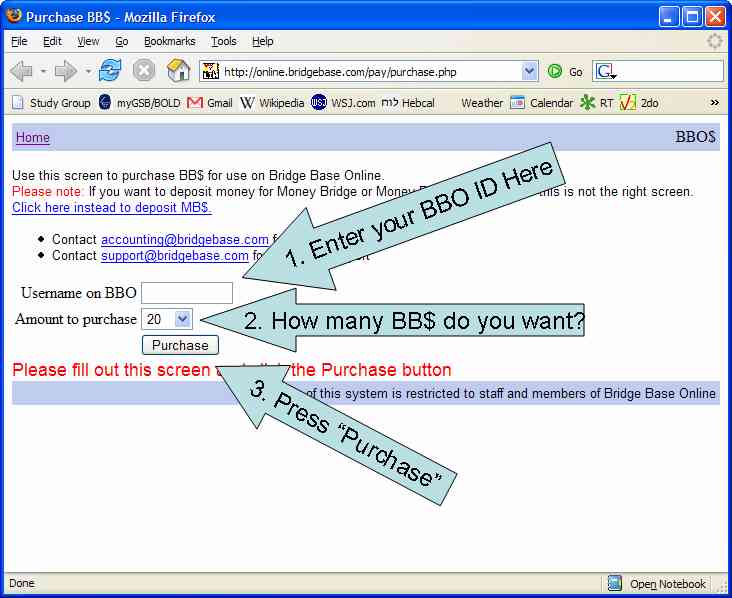Go back with the Back arrow button
732x598 pixels.
pyautogui.click(x=21, y=72)
